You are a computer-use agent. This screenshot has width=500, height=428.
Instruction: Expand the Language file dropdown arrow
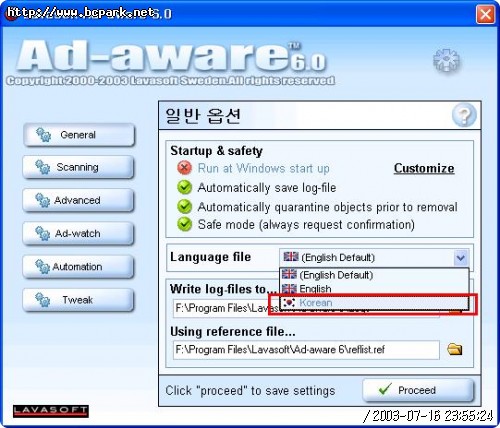point(461,257)
